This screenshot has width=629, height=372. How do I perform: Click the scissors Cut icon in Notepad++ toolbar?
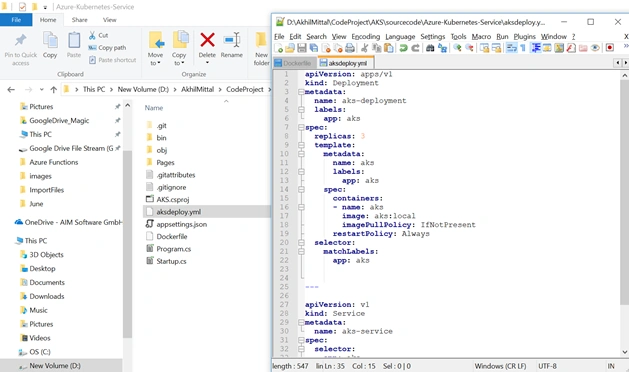click(364, 48)
